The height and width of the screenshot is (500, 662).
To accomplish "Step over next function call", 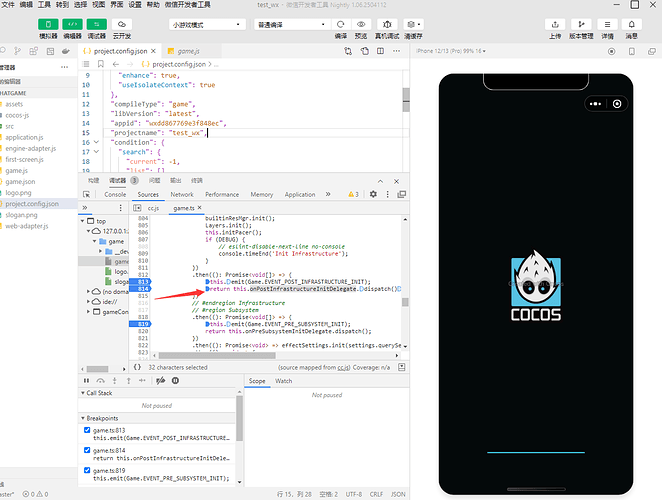I will [100, 380].
